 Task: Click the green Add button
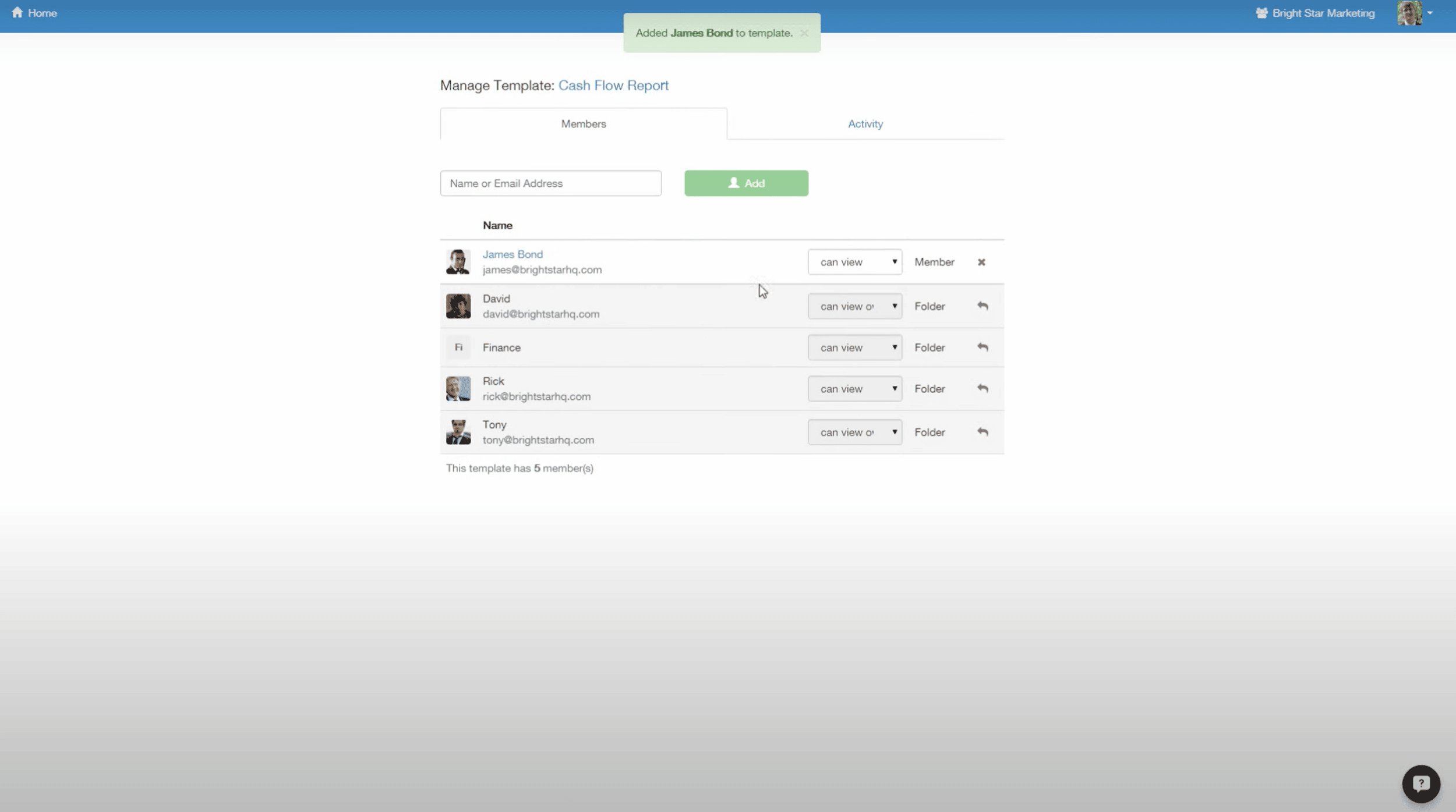(747, 183)
